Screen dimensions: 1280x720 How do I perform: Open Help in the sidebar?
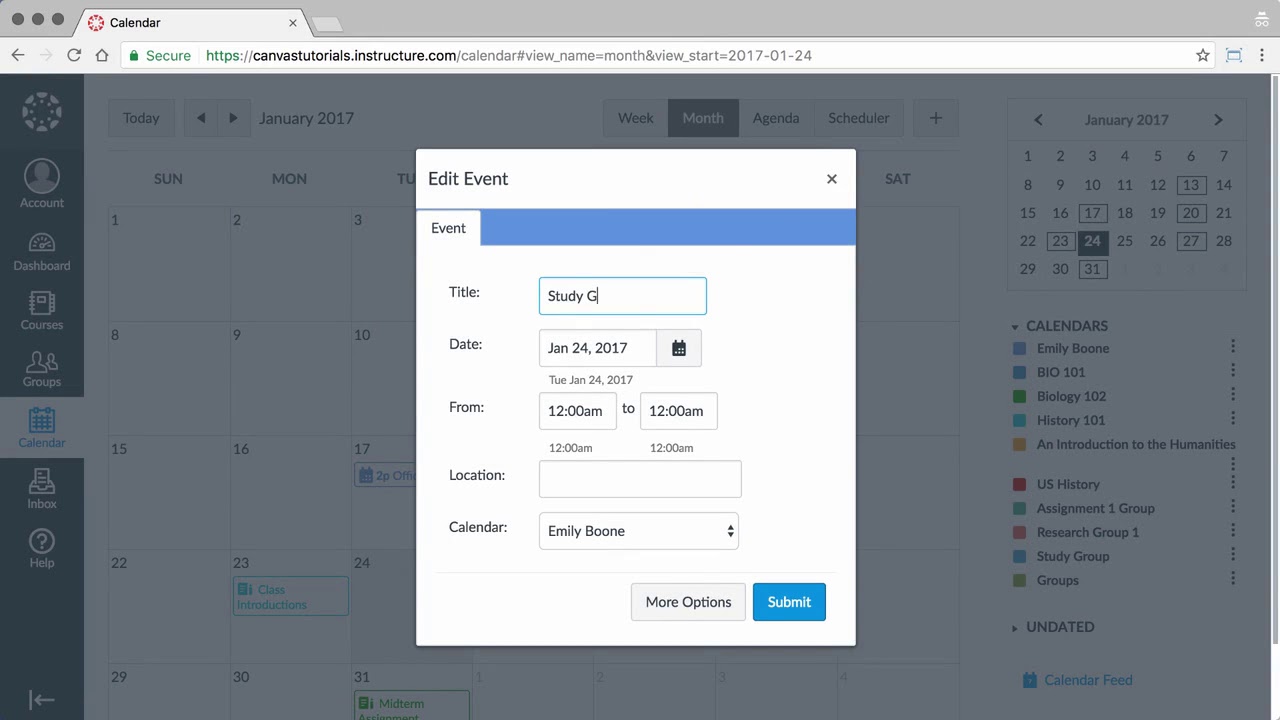coord(42,549)
